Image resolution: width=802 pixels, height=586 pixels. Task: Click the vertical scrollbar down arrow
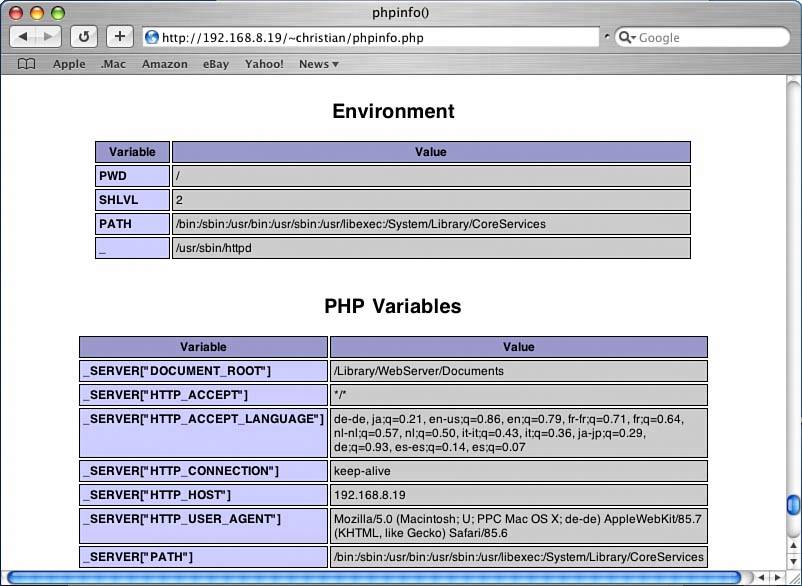coord(793,560)
